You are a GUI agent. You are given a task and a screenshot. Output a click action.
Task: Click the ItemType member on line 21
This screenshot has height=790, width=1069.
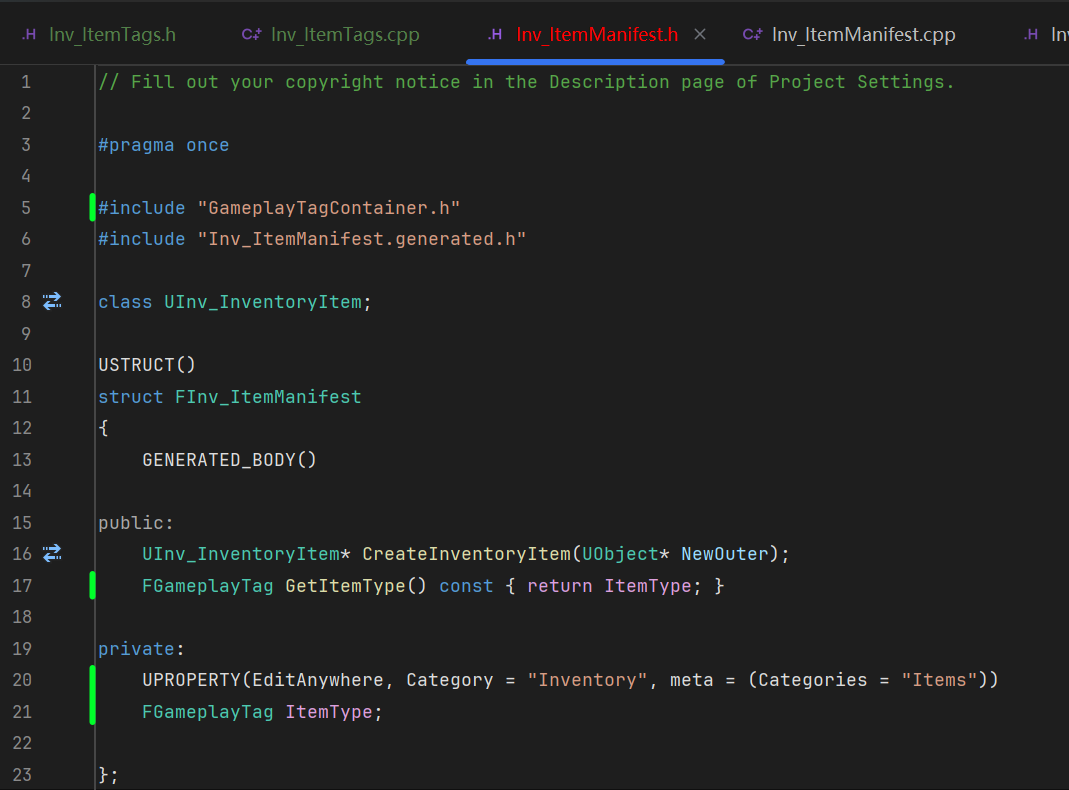point(329,712)
